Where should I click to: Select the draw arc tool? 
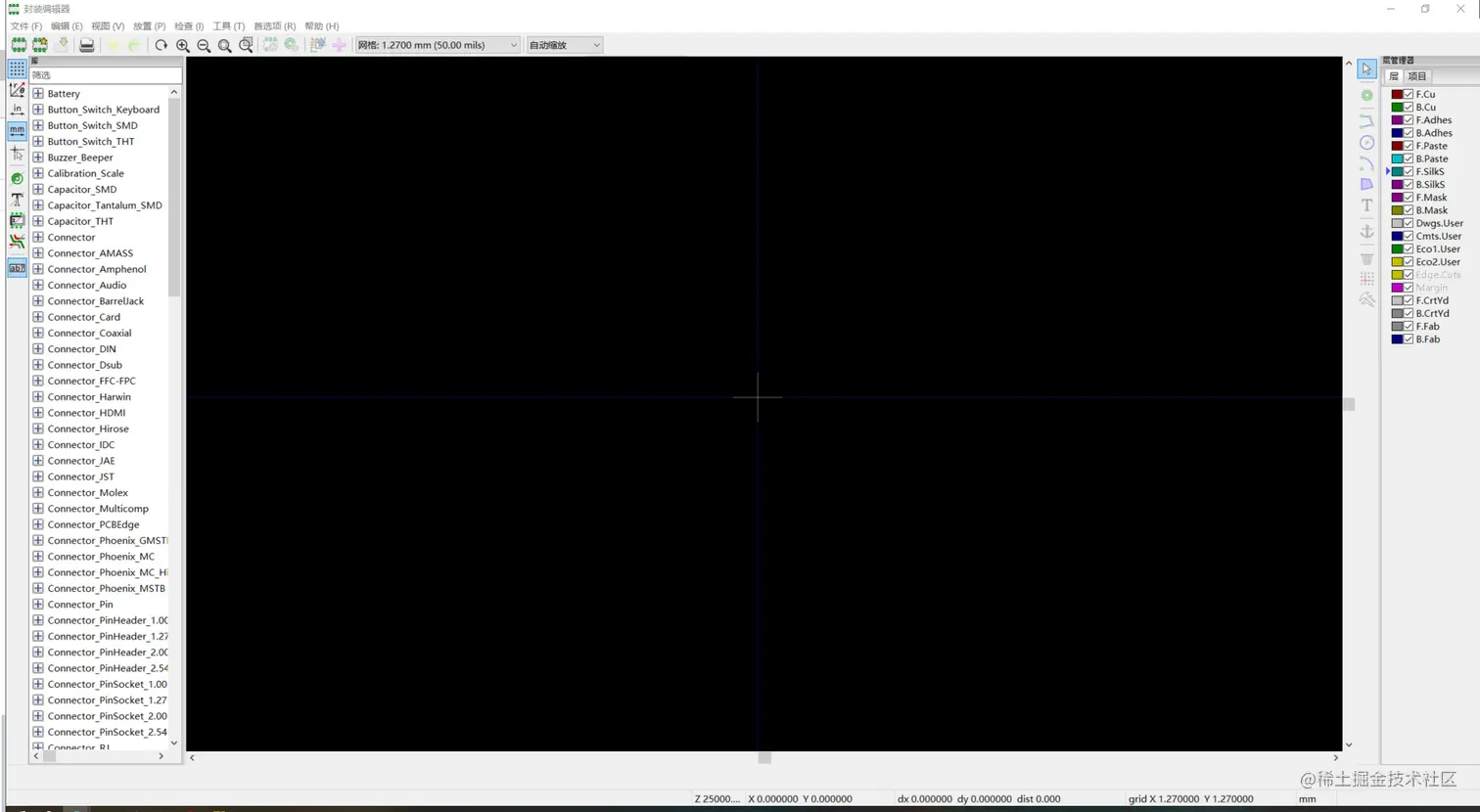pyautogui.click(x=1366, y=163)
